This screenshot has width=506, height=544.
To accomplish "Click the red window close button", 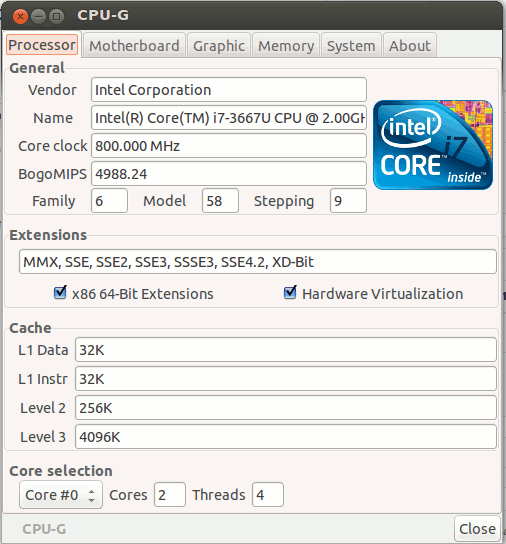I will [x=20, y=16].
